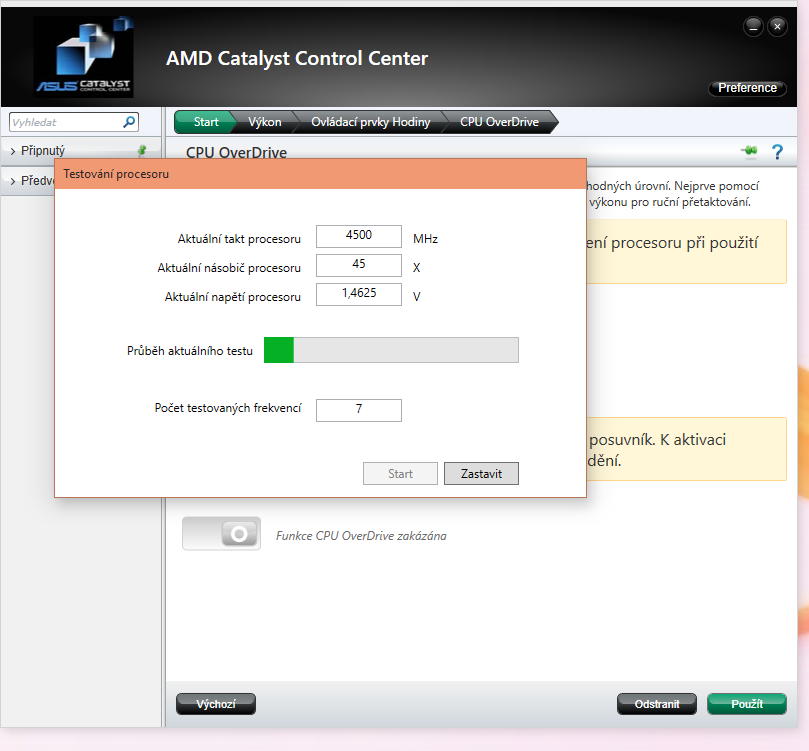Click the CPU OverDrive page heading

[236, 153]
